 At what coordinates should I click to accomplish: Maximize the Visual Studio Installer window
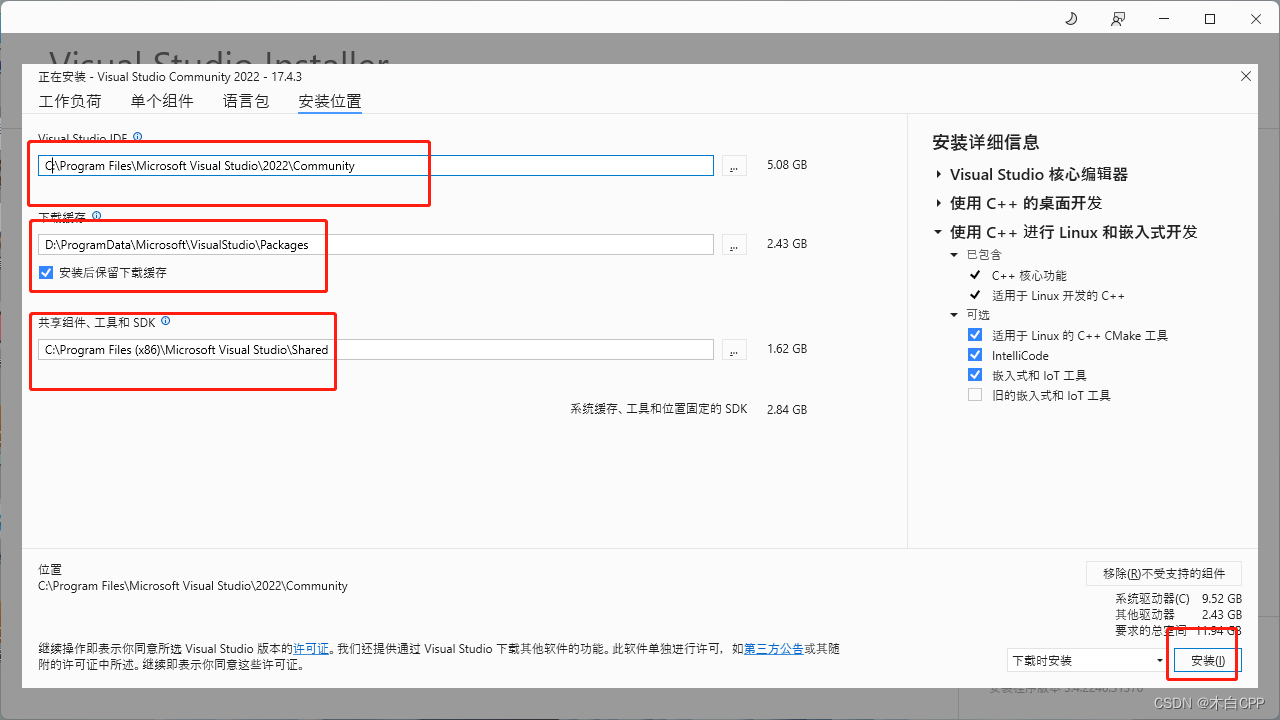(1210, 19)
